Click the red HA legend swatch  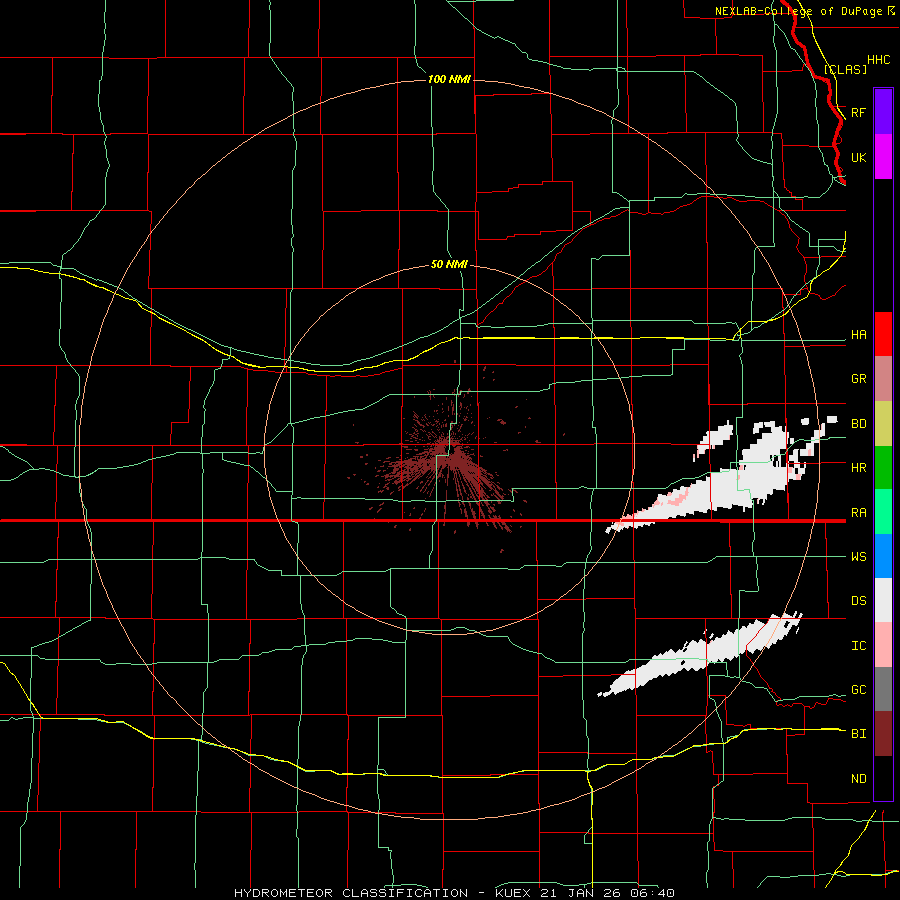[883, 334]
